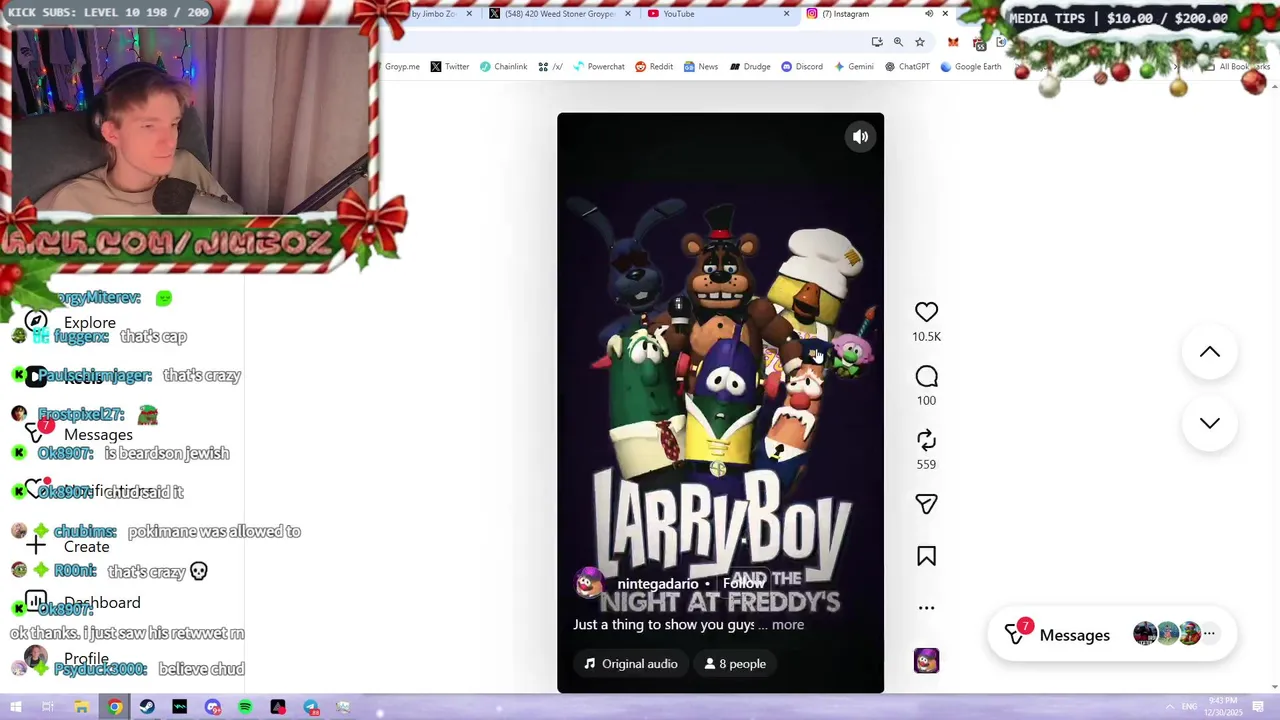
Task: Follow the nintegadario account
Action: tap(743, 584)
